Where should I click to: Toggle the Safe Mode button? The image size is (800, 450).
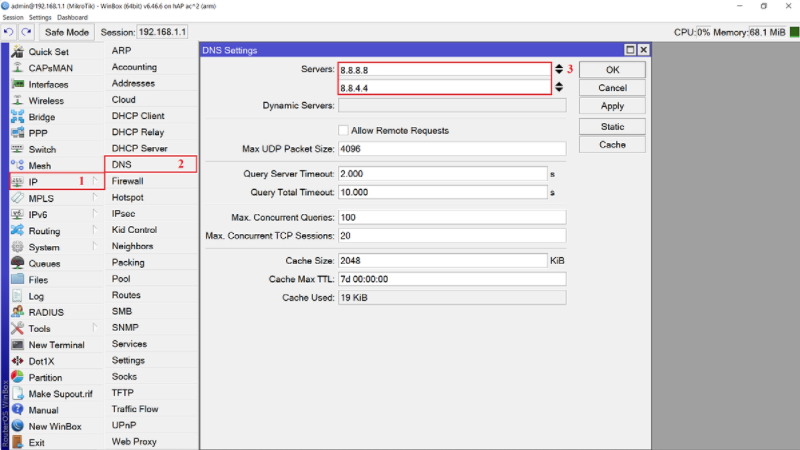click(x=67, y=32)
